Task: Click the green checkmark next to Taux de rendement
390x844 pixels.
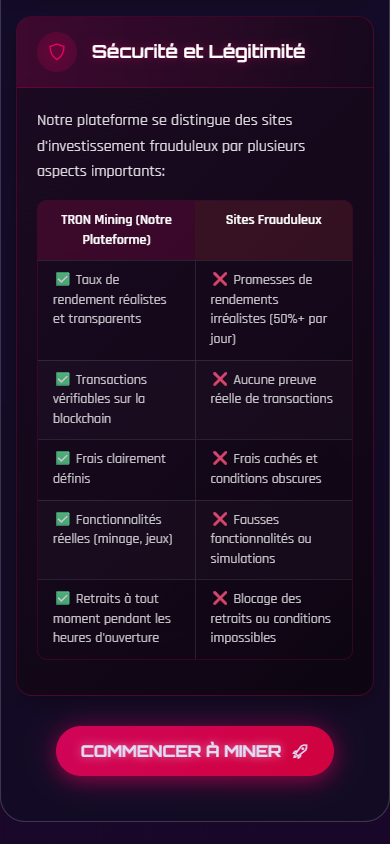Action: [x=63, y=279]
